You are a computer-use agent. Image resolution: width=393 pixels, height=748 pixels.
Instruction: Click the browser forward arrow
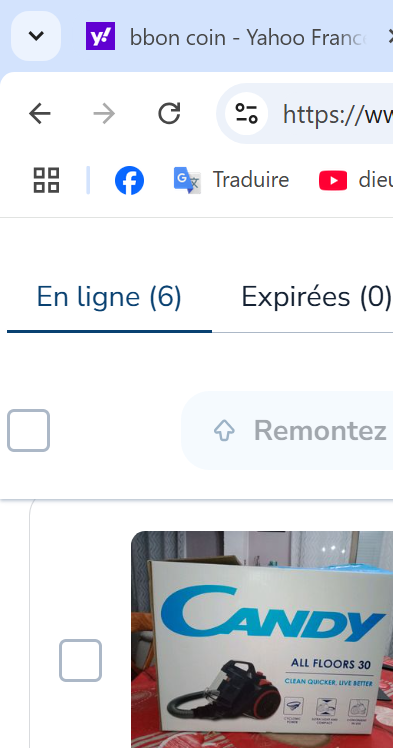tap(104, 114)
